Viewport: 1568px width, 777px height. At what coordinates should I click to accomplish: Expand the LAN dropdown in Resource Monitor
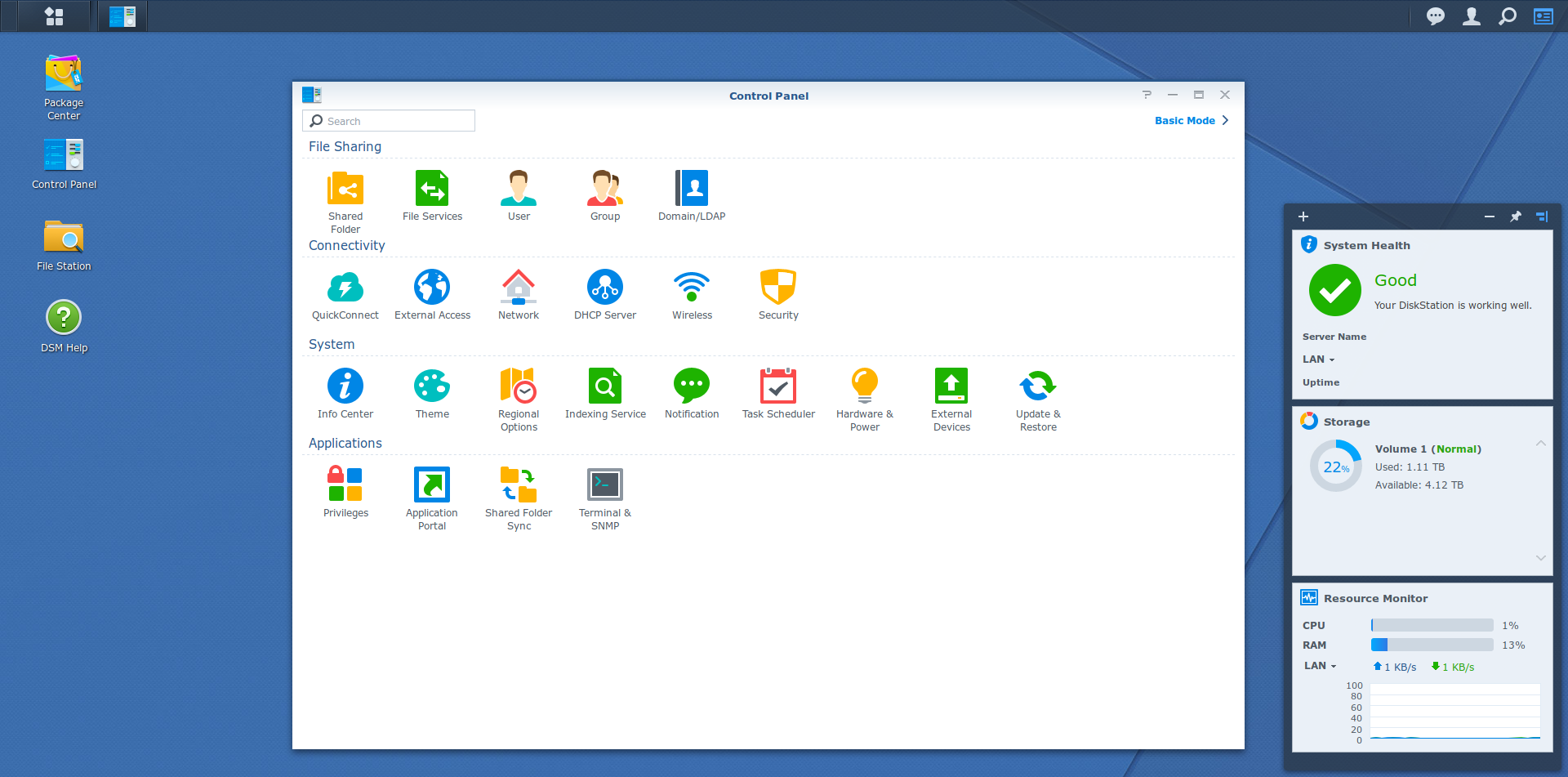coord(1320,666)
